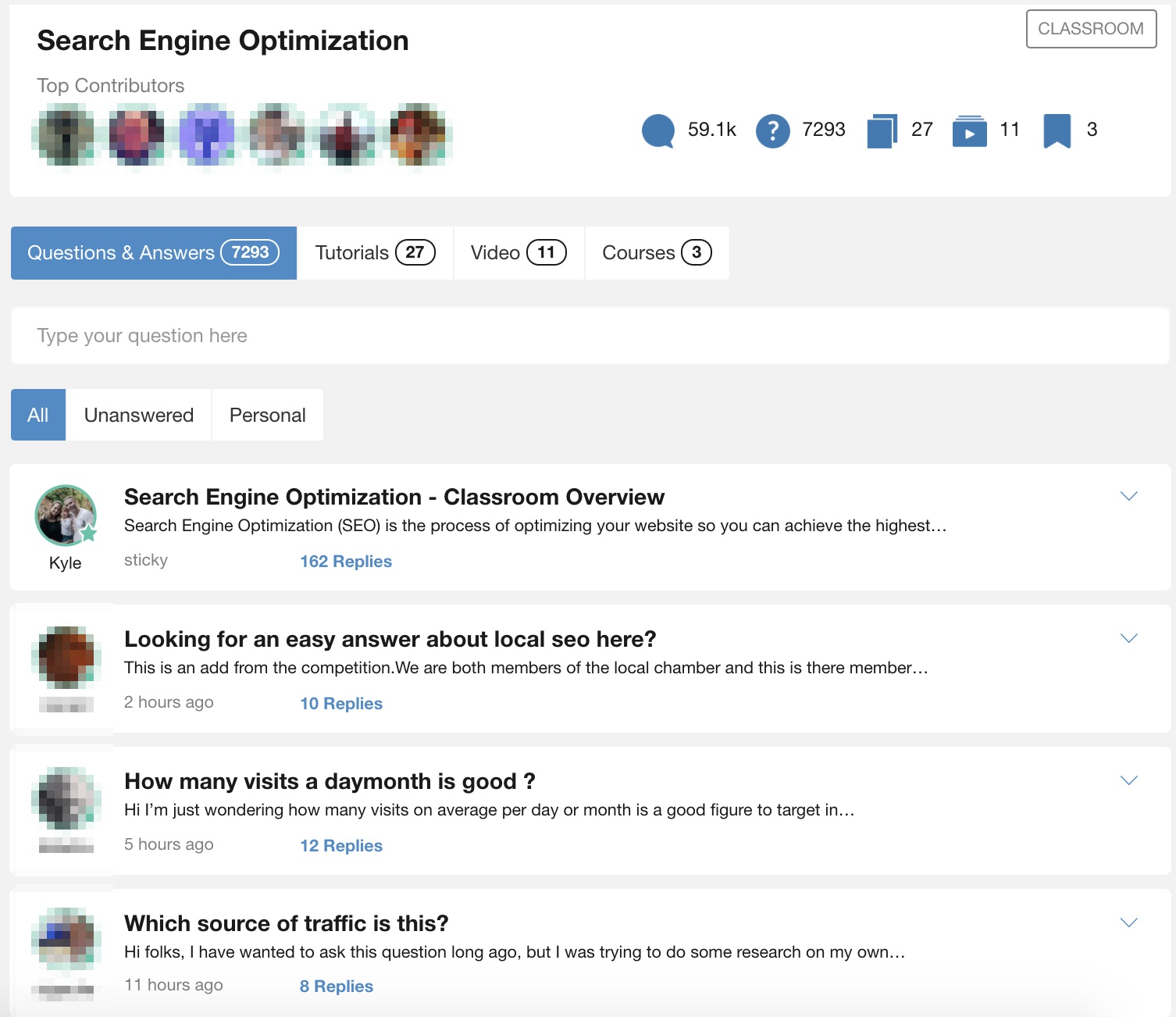Viewport: 1176px width, 1017px height.
Task: Open the purple top contributor avatar
Action: (207, 134)
